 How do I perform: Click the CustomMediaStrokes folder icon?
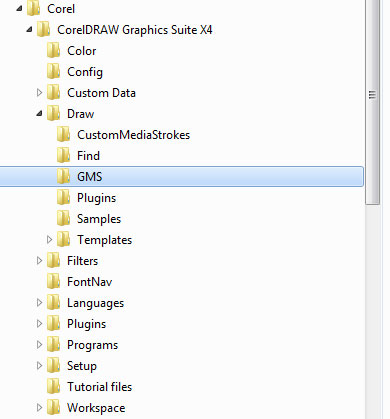(x=63, y=134)
